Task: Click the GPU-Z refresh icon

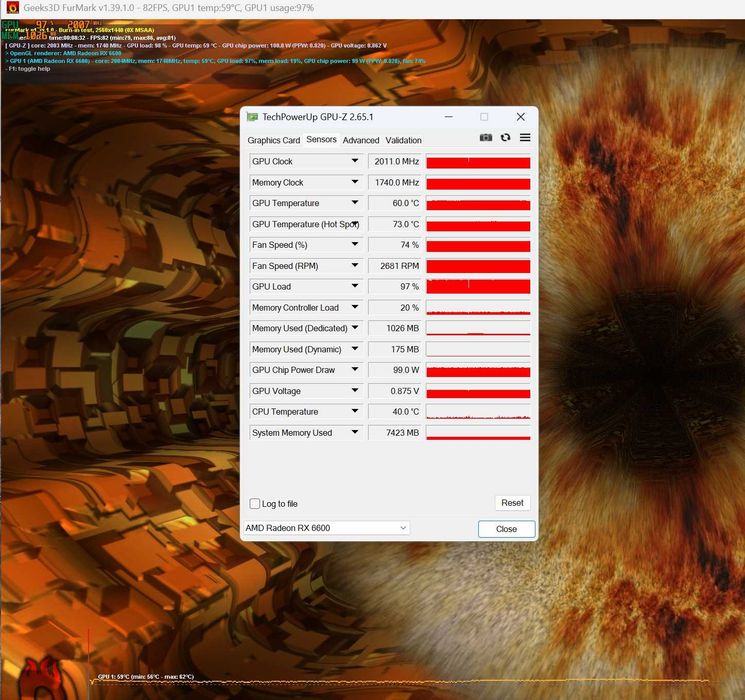Action: (506, 138)
